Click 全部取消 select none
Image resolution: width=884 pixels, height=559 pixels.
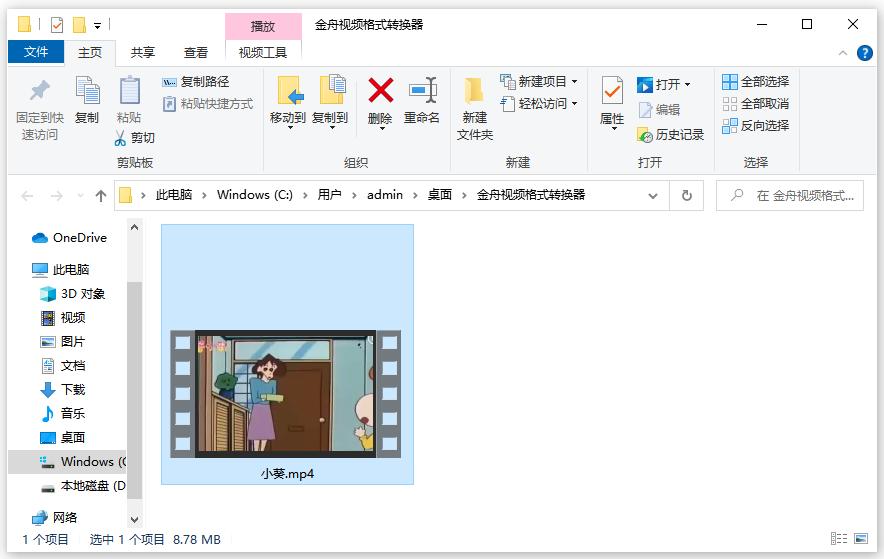pos(755,104)
